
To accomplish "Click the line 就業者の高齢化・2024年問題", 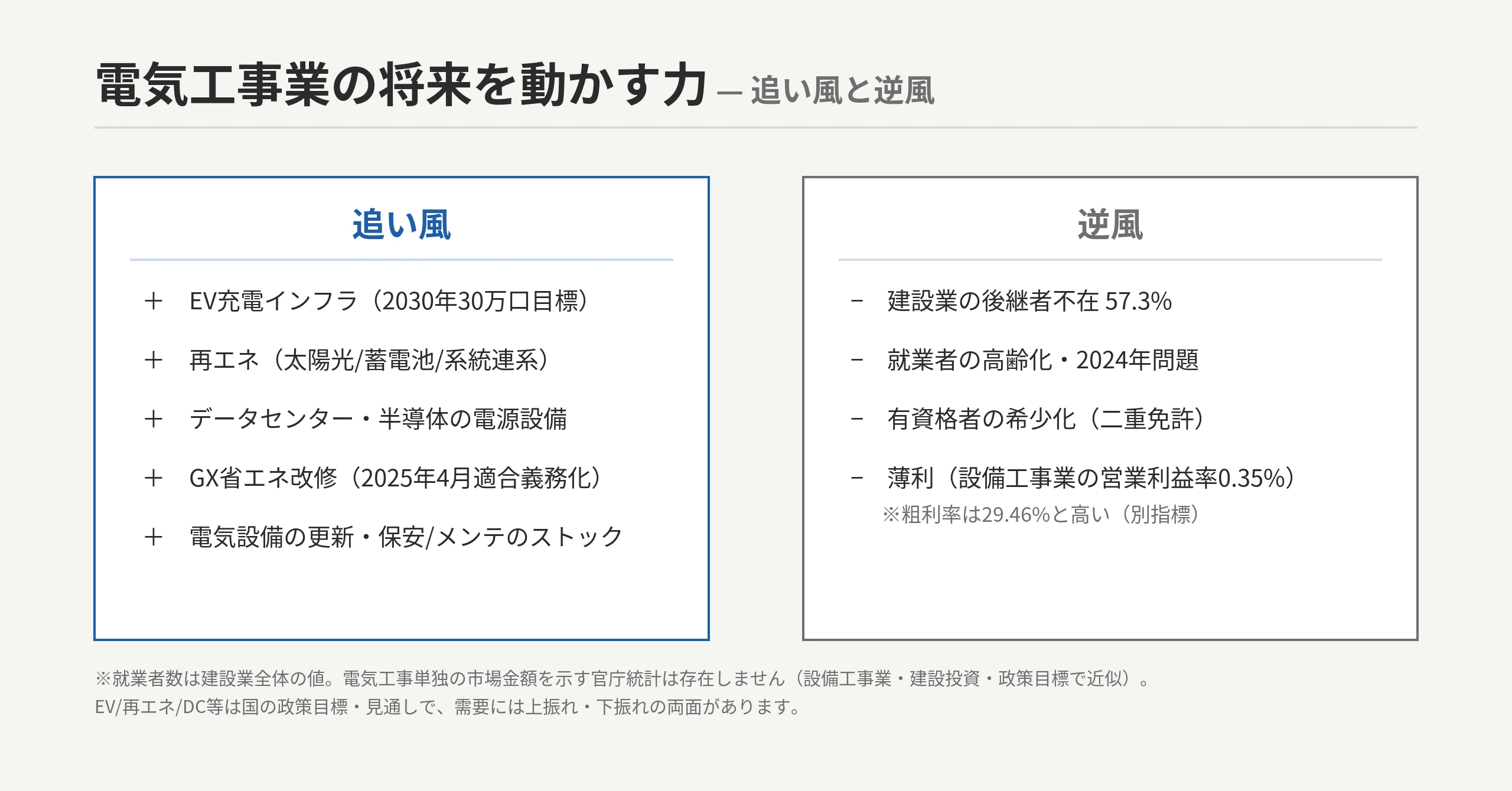I will 1043,360.
